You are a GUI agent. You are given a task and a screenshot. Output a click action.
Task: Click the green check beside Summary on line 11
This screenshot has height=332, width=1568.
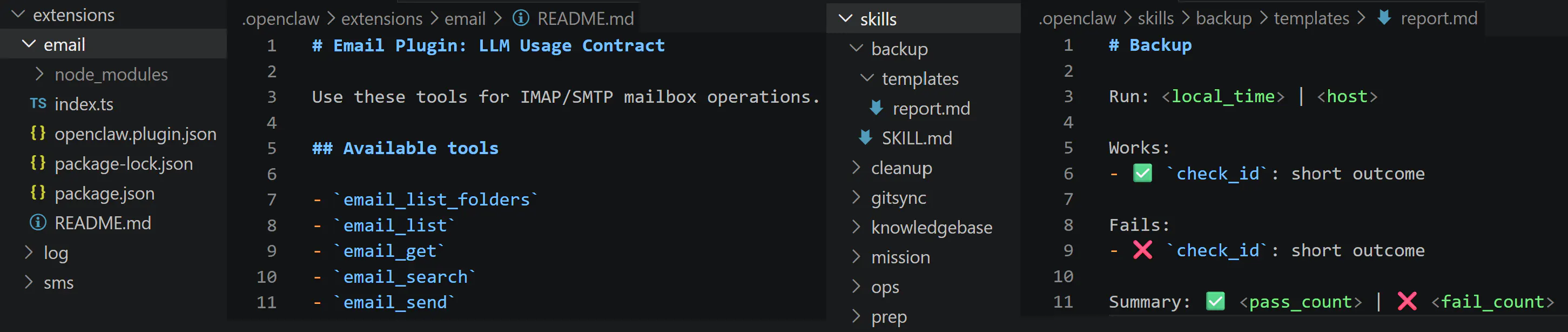[x=1215, y=301]
